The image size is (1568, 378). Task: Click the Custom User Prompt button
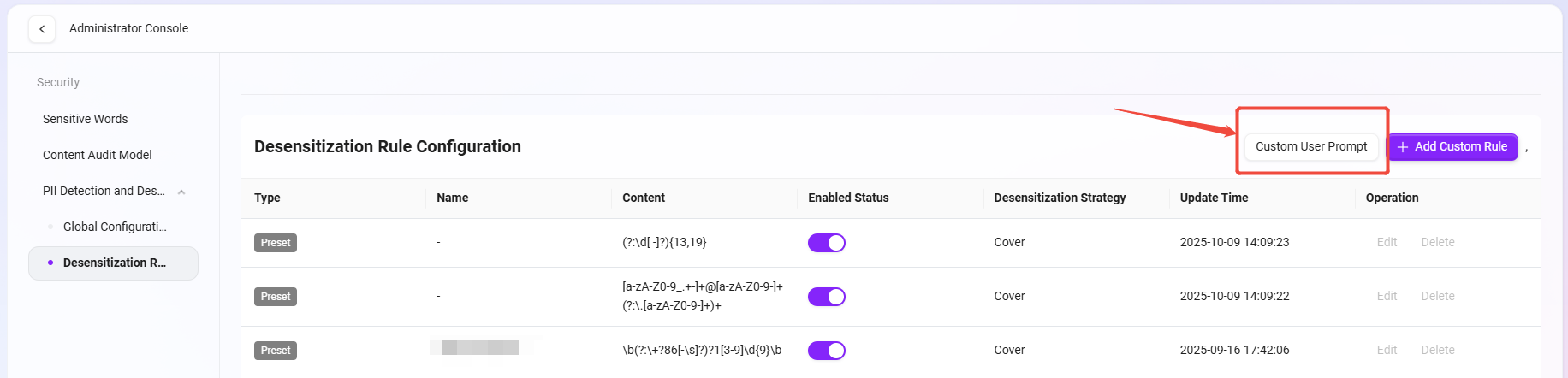pos(1311,146)
